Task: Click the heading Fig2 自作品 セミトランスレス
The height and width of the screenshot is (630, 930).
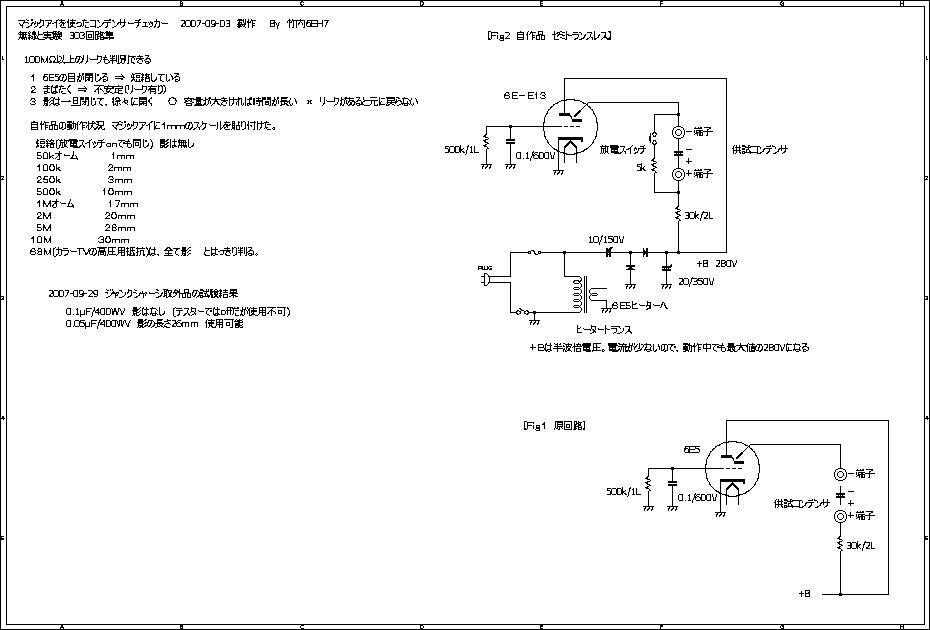Action: (549, 36)
